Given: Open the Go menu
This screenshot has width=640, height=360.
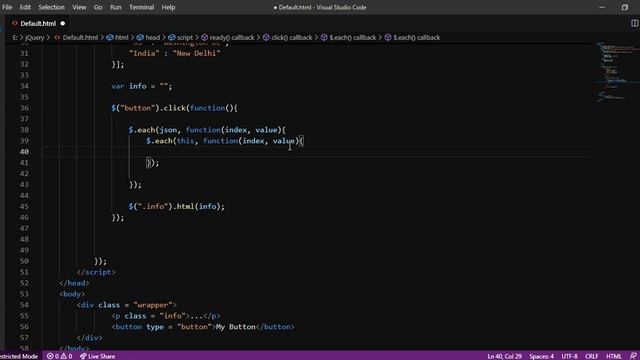Looking at the screenshot, I should pyautogui.click(x=98, y=7).
